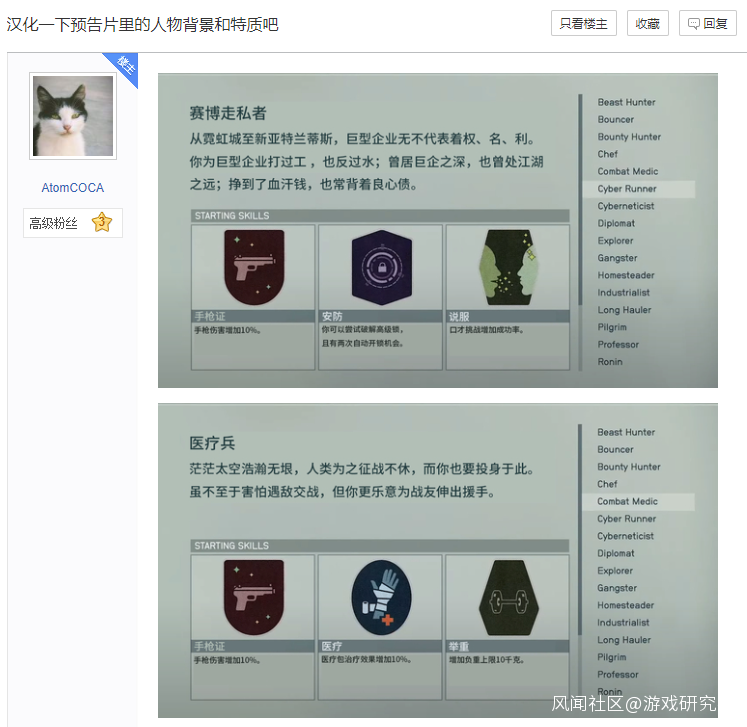Select Diplomat in the second image list
Viewport: 747px width, 727px height.
[x=616, y=553]
